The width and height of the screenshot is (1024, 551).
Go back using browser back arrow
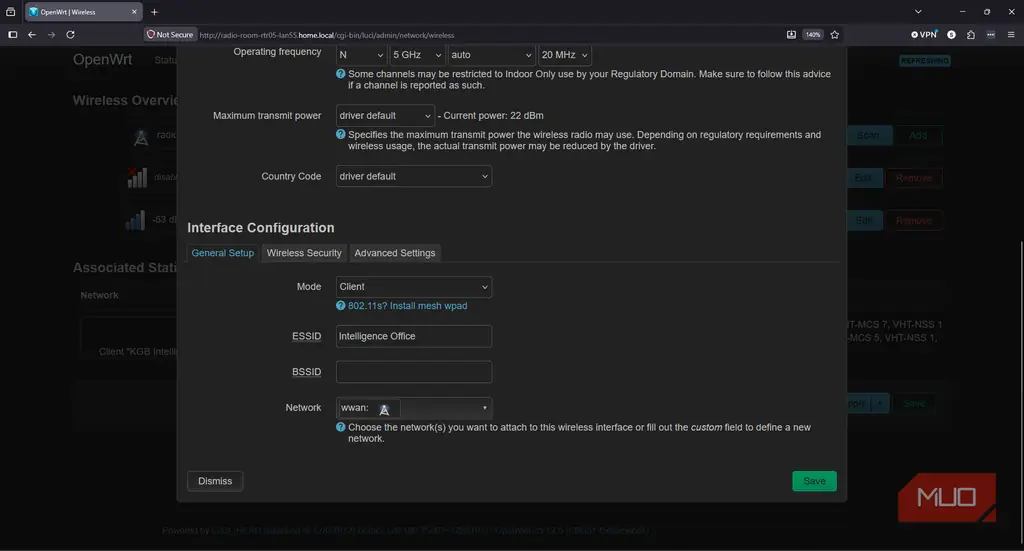pos(32,35)
